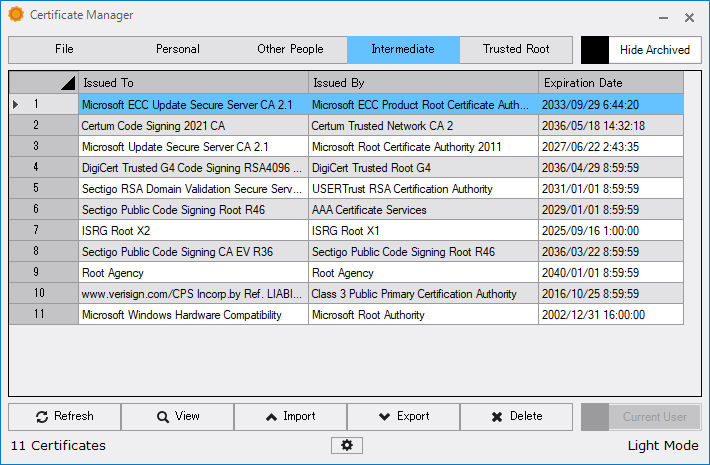Screen dimensions: 710x465
Task: Click the row 1 current-row arrow indicator
Action: click(x=16, y=105)
